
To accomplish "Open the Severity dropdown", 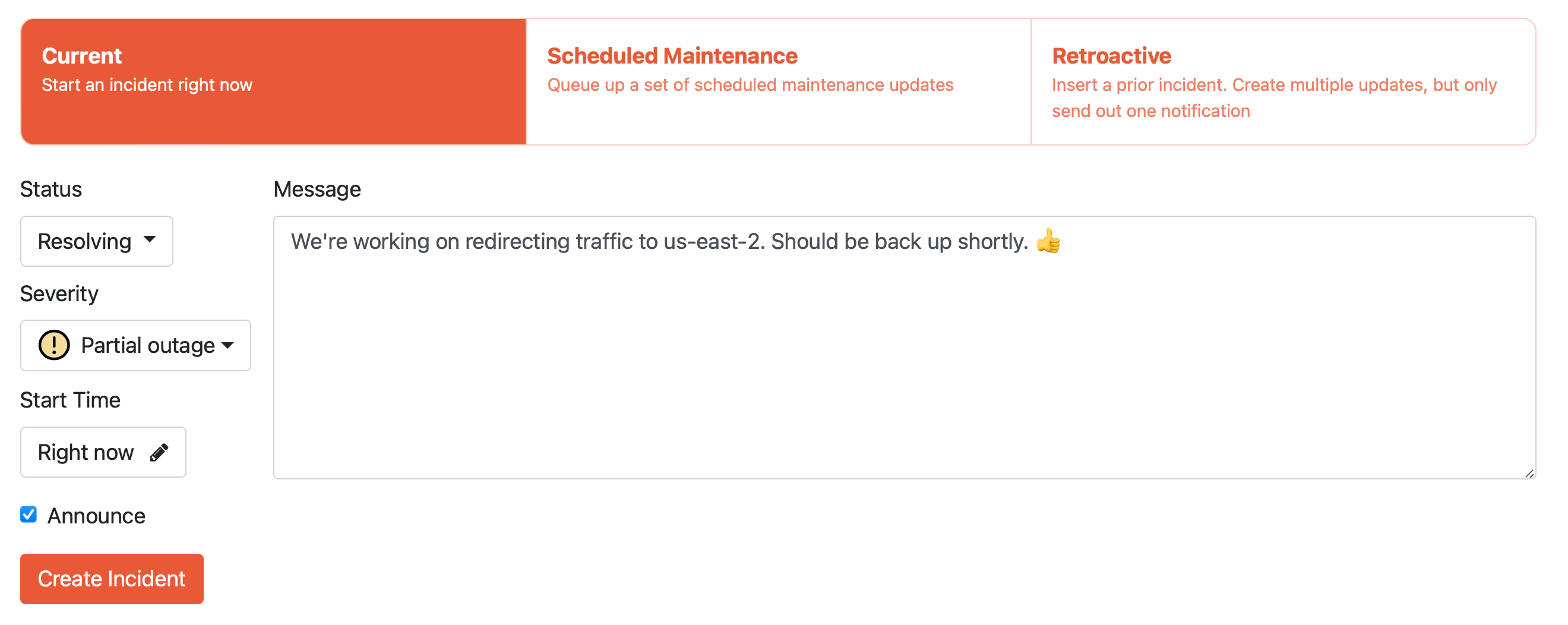I will [x=135, y=345].
